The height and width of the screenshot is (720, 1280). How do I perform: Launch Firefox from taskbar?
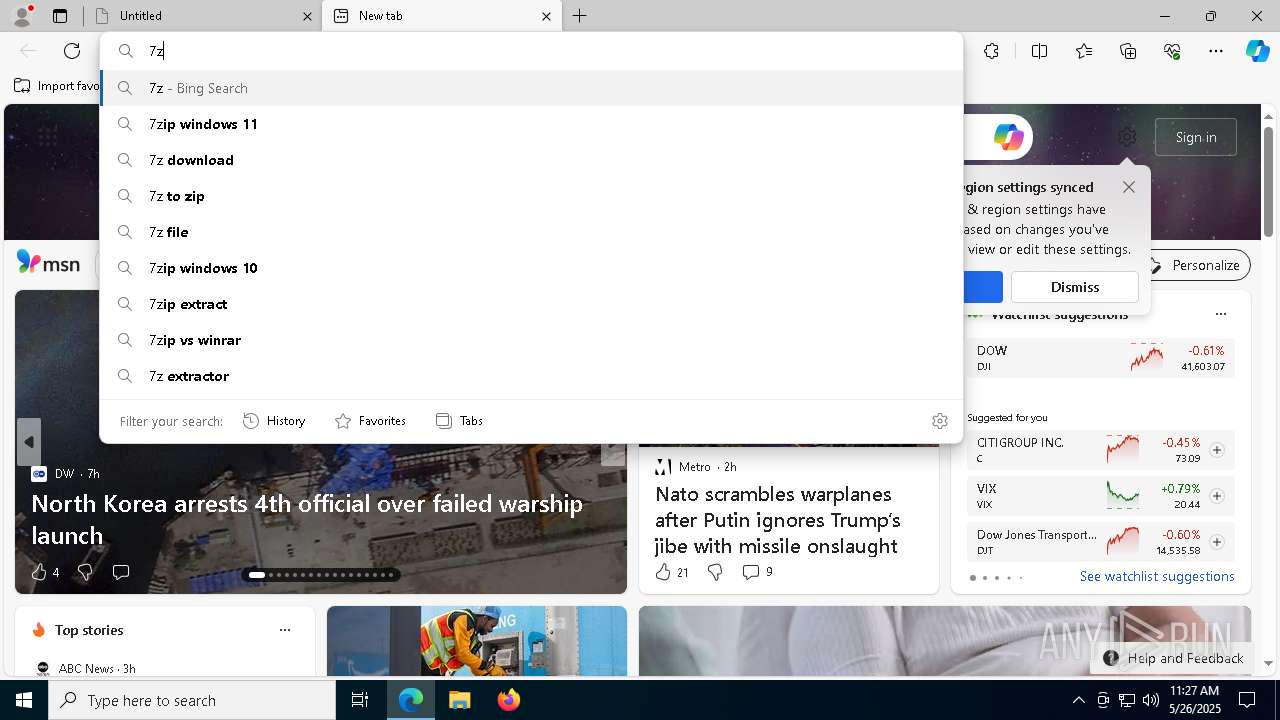click(508, 700)
